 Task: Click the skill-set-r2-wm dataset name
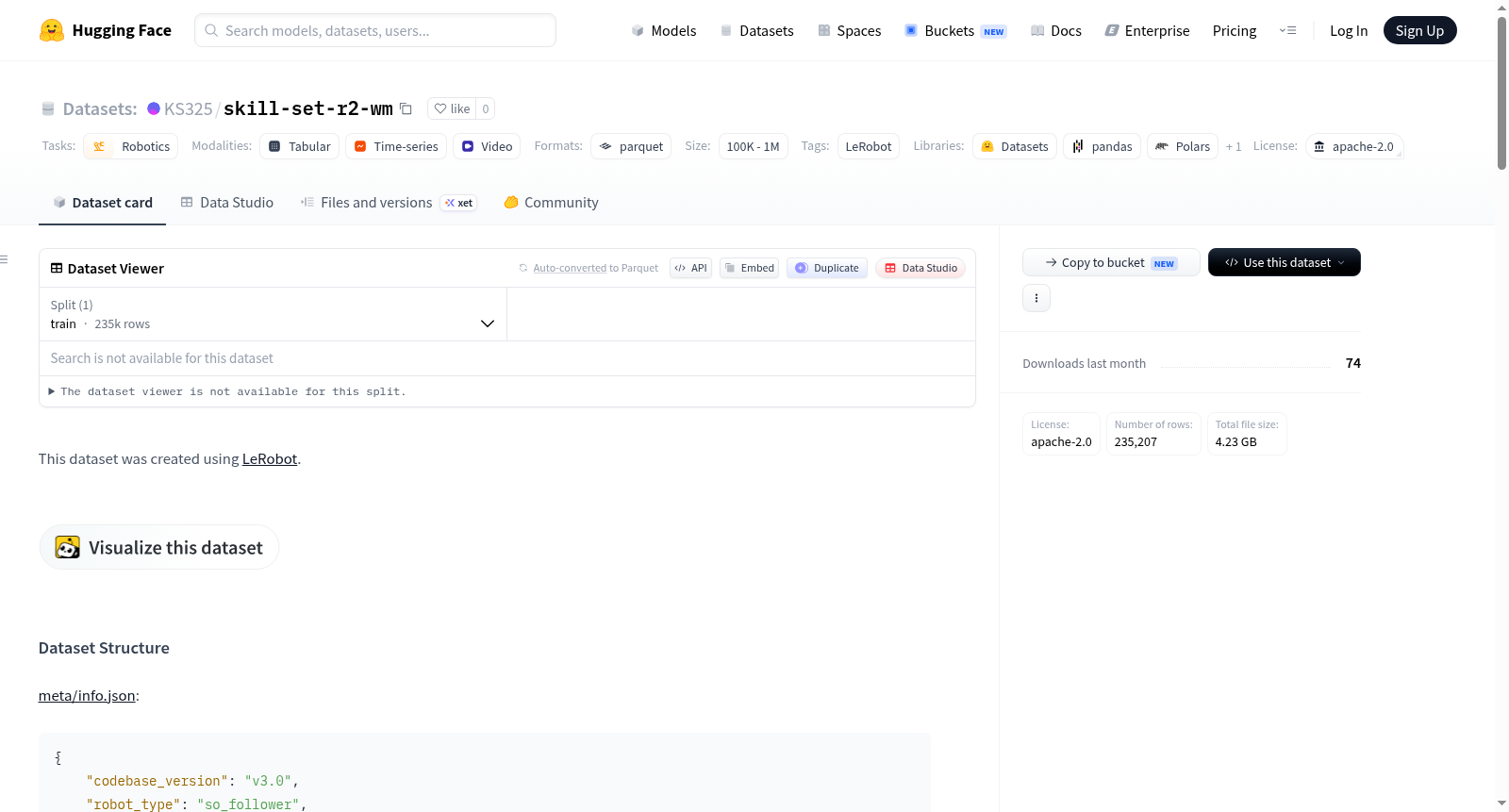point(307,108)
